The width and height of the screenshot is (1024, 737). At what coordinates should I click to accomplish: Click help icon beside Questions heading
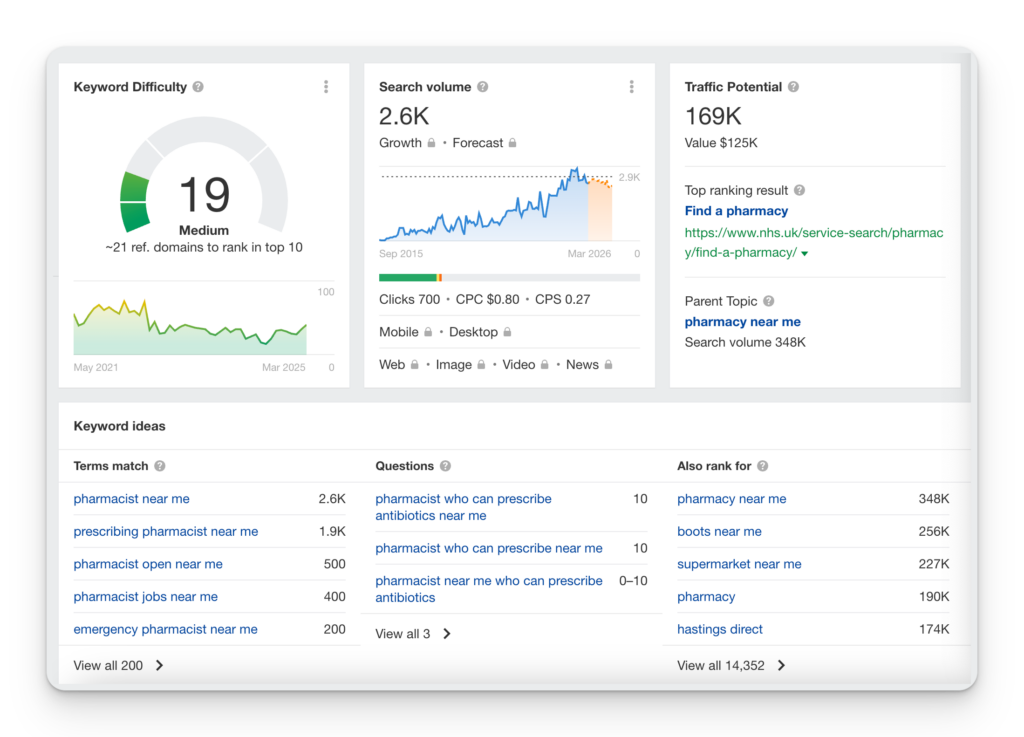pyautogui.click(x=445, y=466)
